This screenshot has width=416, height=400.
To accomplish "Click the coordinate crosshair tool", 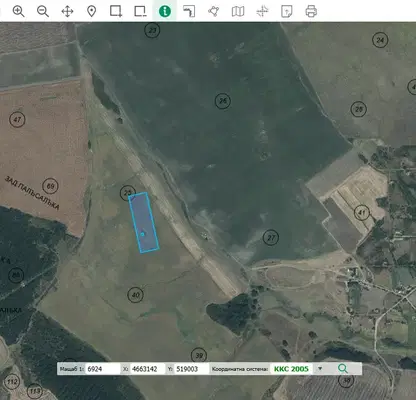I will point(262,12).
